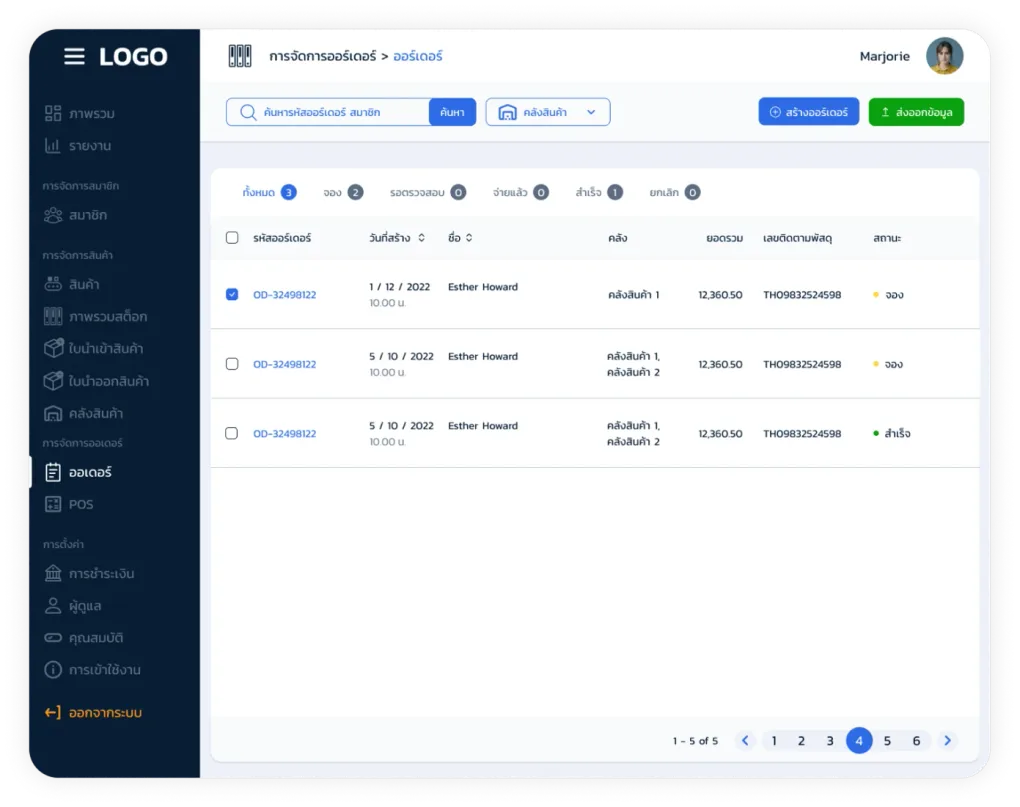Image resolution: width=1020 pixels, height=807 pixels.
Task: Click the ใบนำเข้าสินค้า box icon
Action: 53,348
